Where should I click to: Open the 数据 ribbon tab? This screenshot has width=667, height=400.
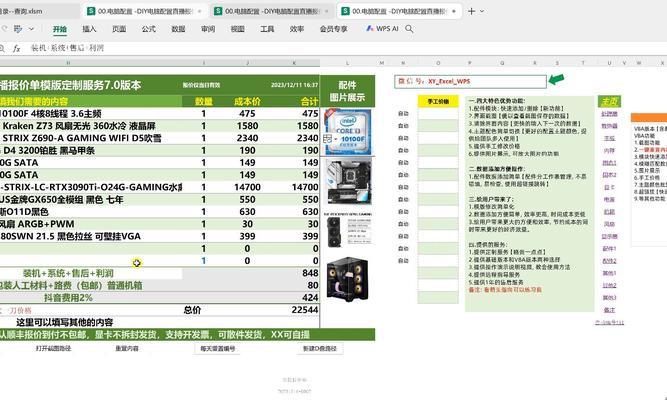(178, 29)
